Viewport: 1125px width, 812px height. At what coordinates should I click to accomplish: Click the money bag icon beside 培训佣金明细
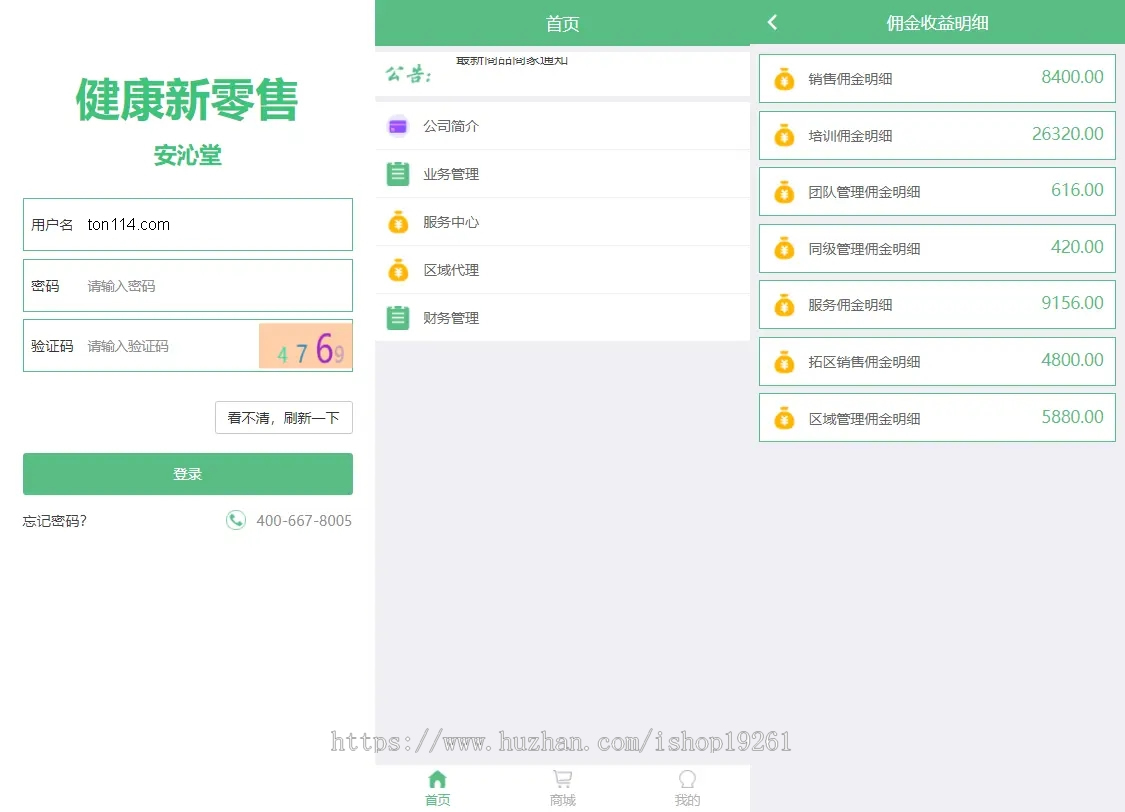(784, 136)
